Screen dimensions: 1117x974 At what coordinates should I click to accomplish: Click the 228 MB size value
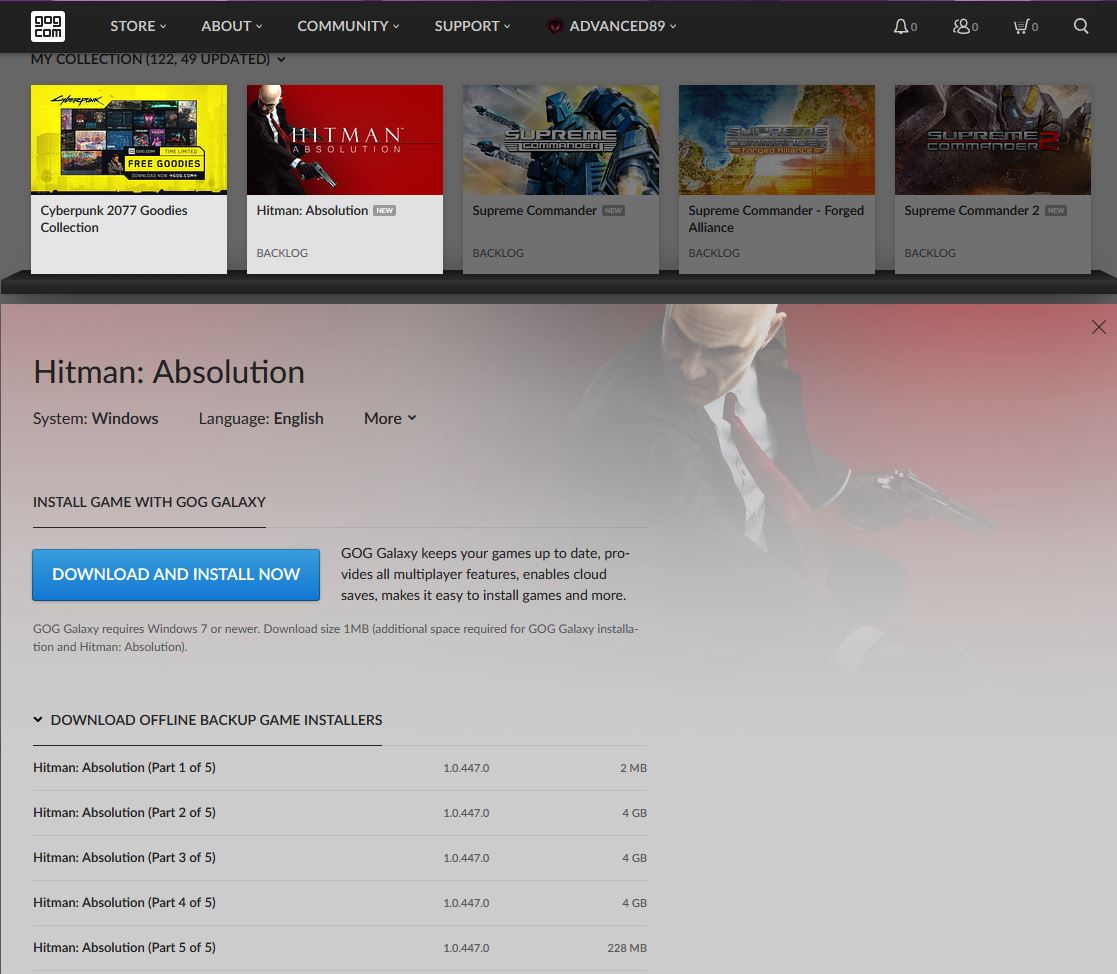tap(627, 948)
